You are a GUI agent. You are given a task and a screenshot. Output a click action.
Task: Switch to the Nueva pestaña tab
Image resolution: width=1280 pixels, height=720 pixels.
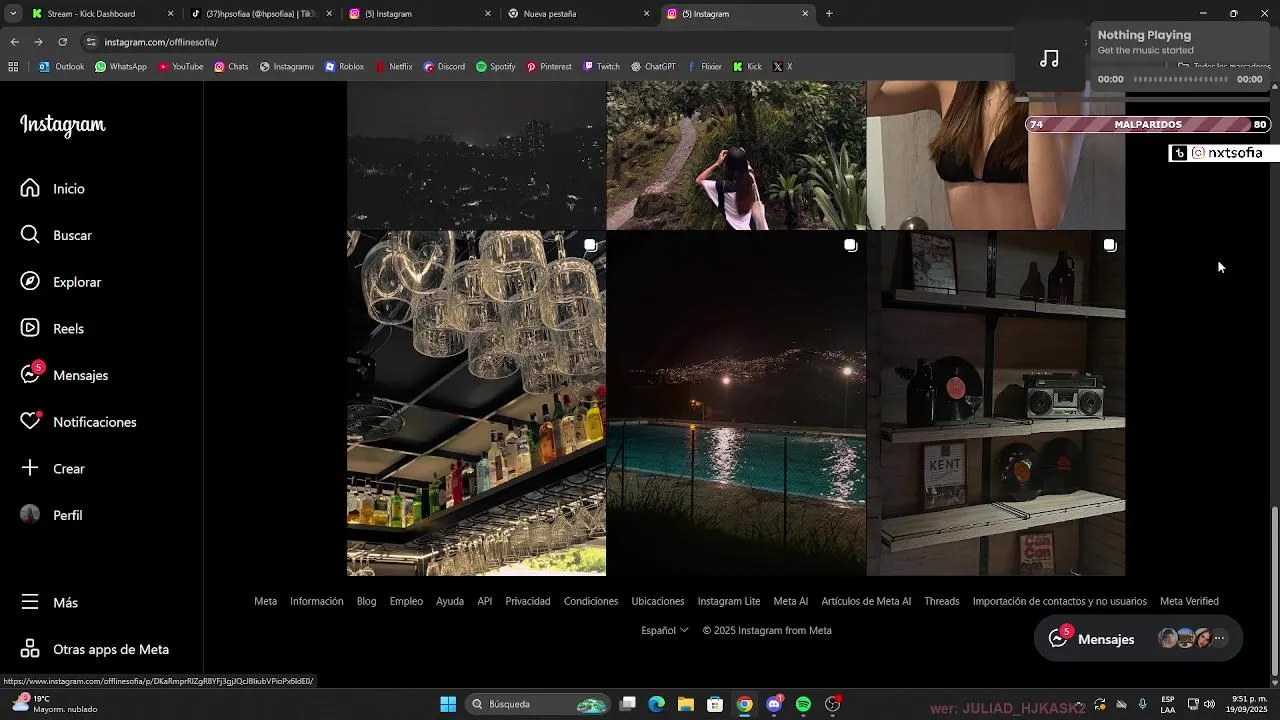(578, 14)
